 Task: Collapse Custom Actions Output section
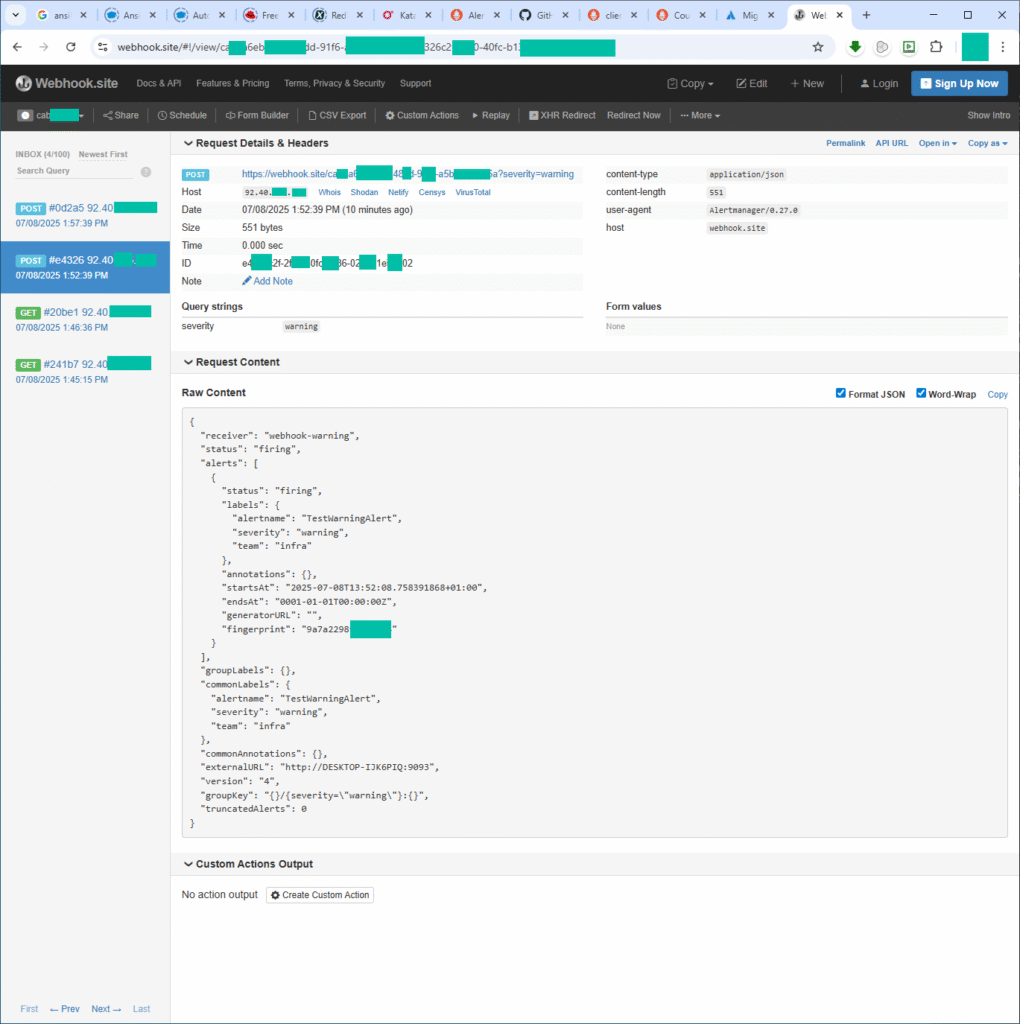[247, 865]
